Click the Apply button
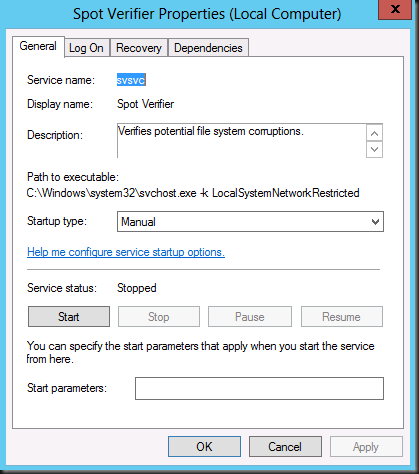The image size is (419, 474). click(x=366, y=447)
